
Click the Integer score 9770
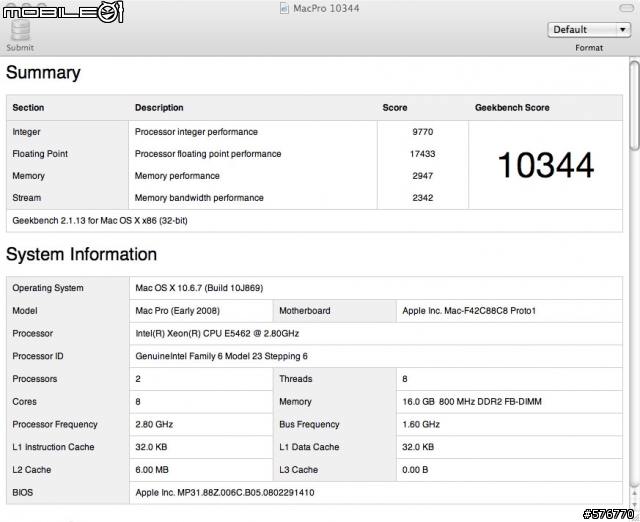point(422,132)
